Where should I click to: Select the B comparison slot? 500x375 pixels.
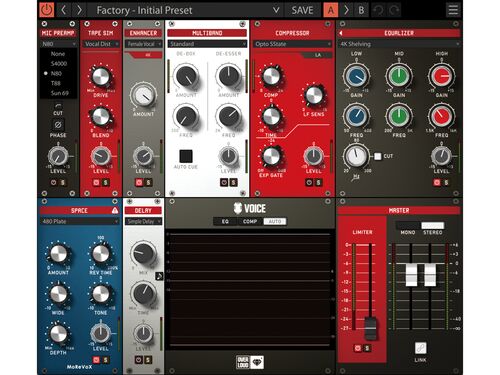pos(361,10)
